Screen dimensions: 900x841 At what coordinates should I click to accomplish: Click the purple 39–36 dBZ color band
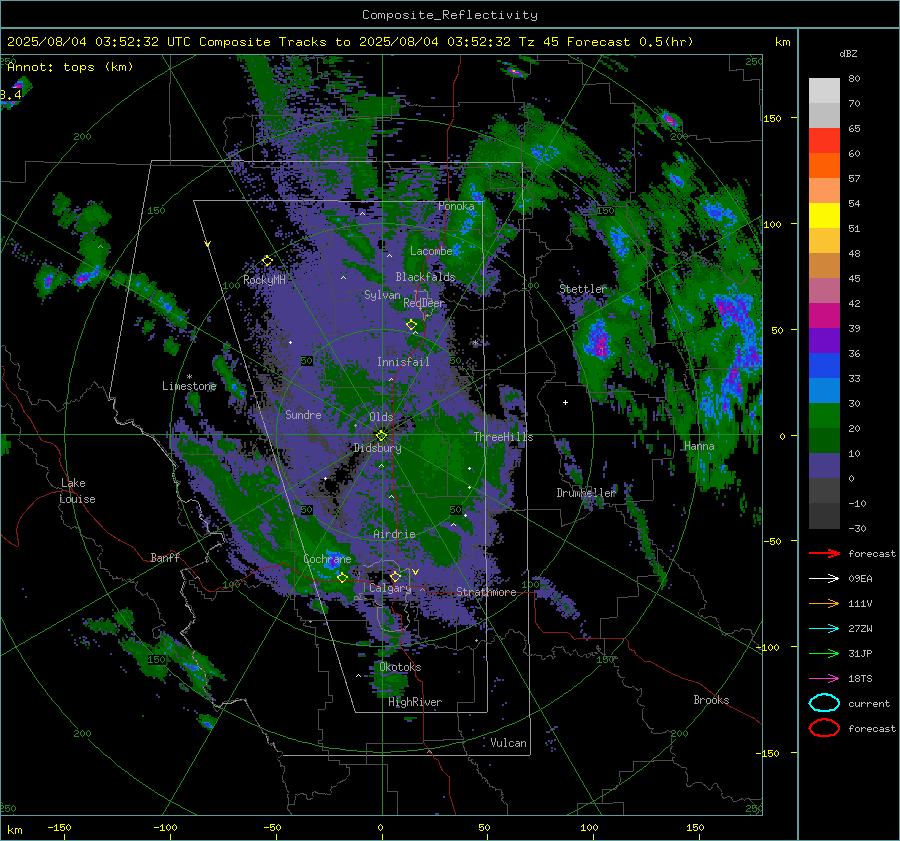824,341
